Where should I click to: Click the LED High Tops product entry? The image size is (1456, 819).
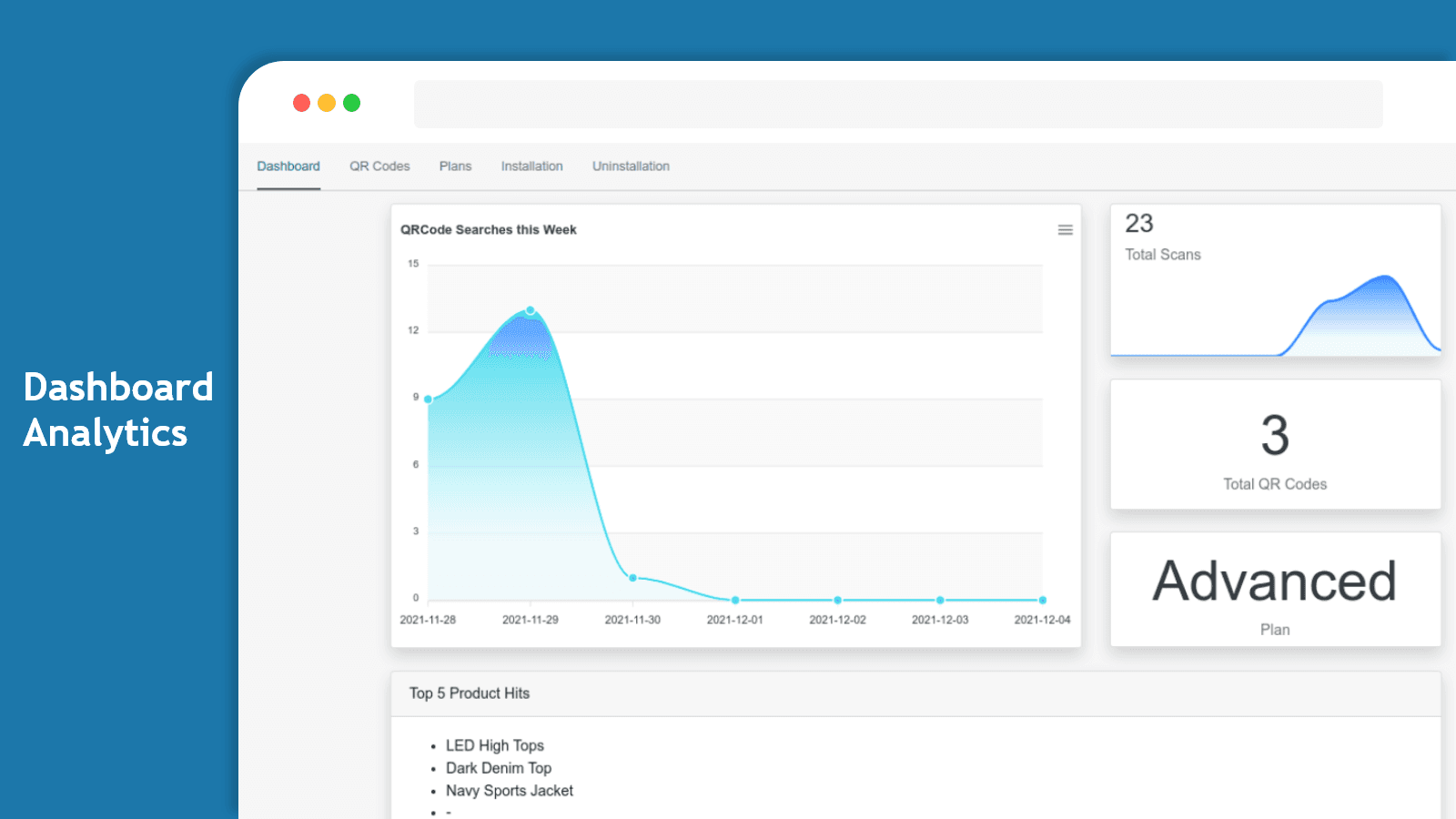point(495,744)
